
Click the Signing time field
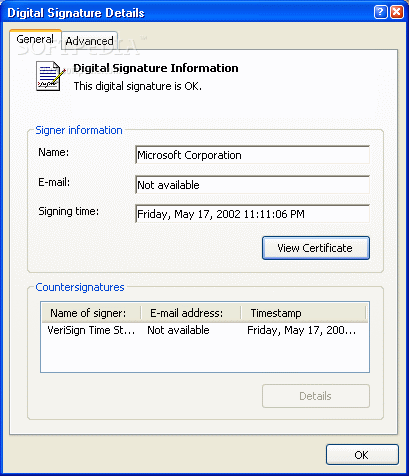pos(252,214)
